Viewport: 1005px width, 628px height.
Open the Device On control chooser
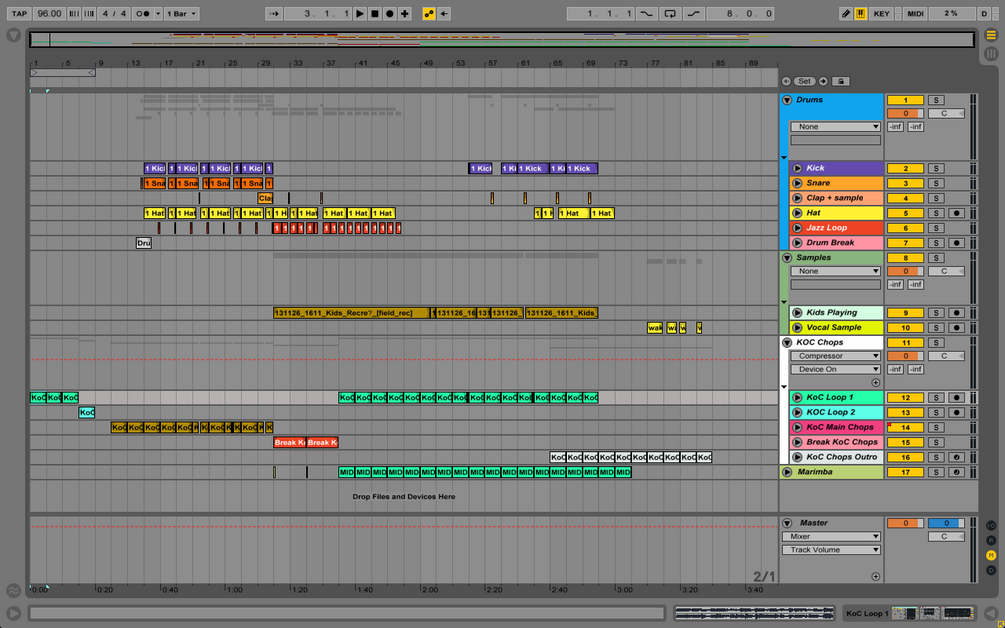835,370
